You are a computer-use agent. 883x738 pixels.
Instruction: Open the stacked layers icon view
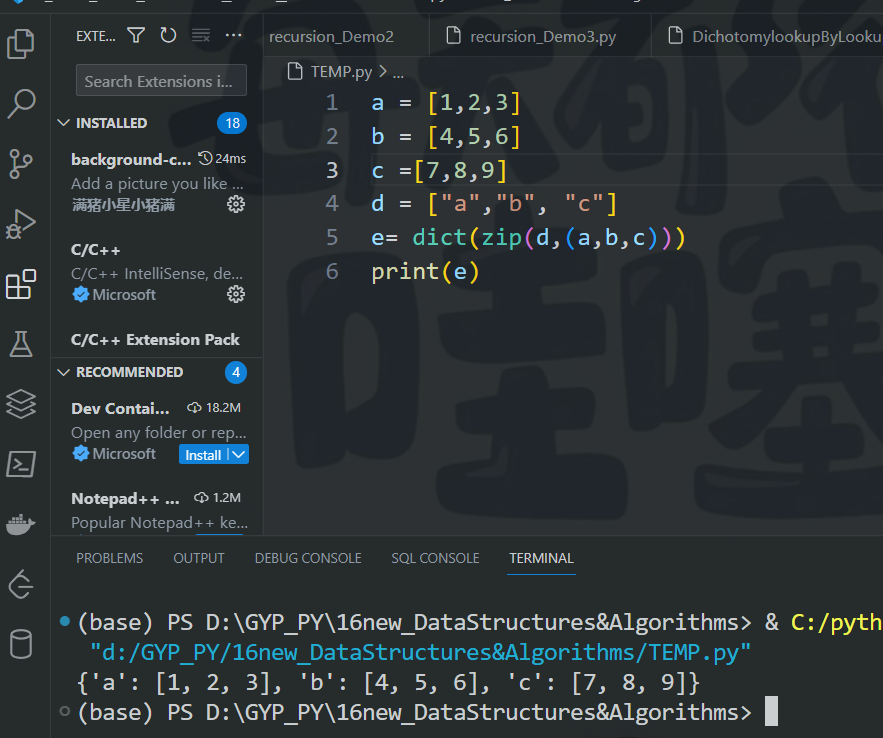[21, 404]
